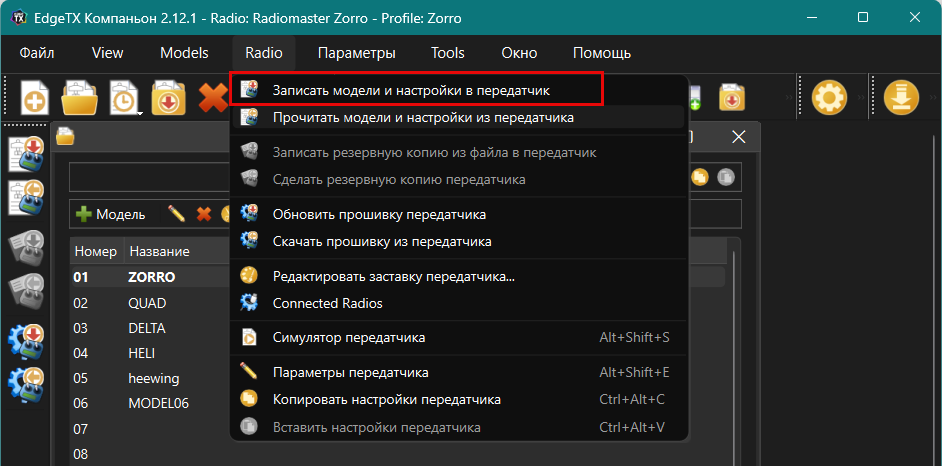Open the Tools menu
The height and width of the screenshot is (466, 942).
448,53
